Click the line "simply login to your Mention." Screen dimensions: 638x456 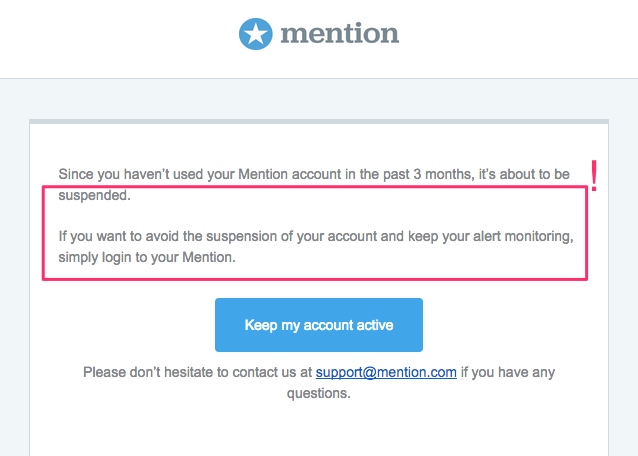(147, 257)
